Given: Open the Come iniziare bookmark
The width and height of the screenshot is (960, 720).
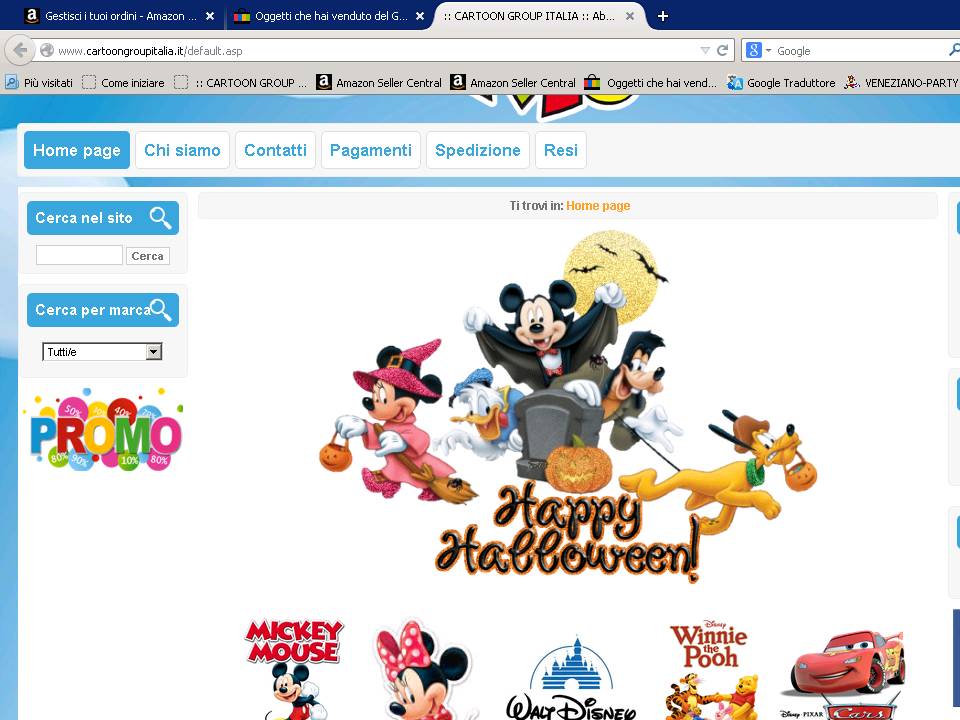Looking at the screenshot, I should (123, 83).
